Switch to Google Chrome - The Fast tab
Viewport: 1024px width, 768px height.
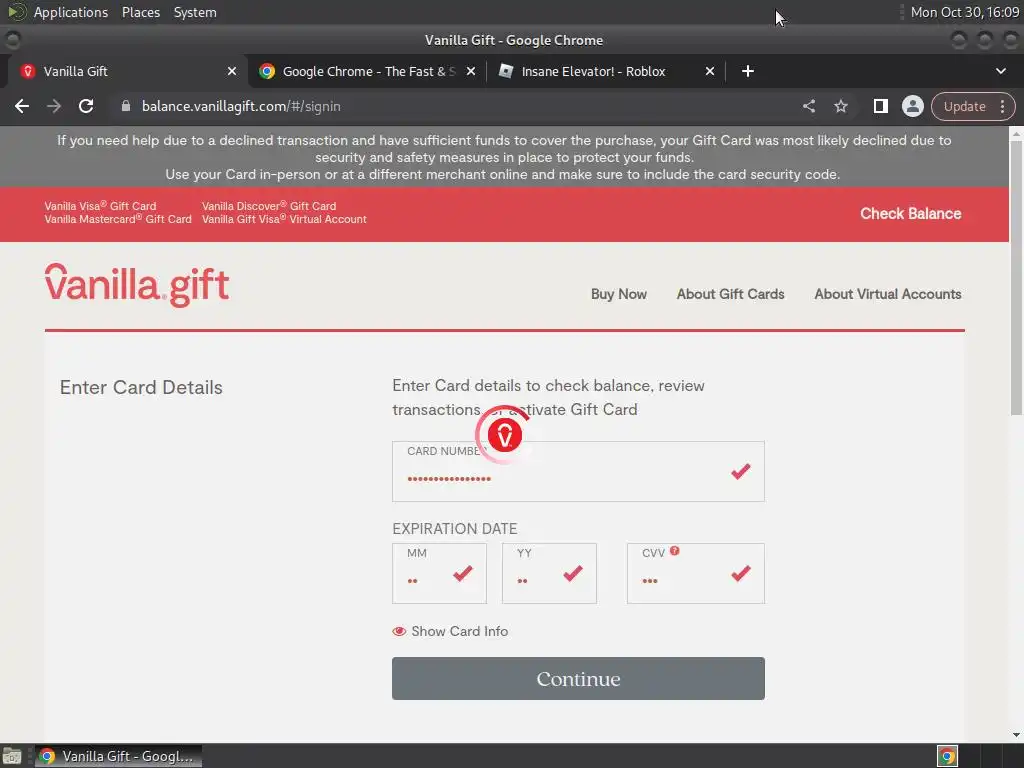pos(366,71)
